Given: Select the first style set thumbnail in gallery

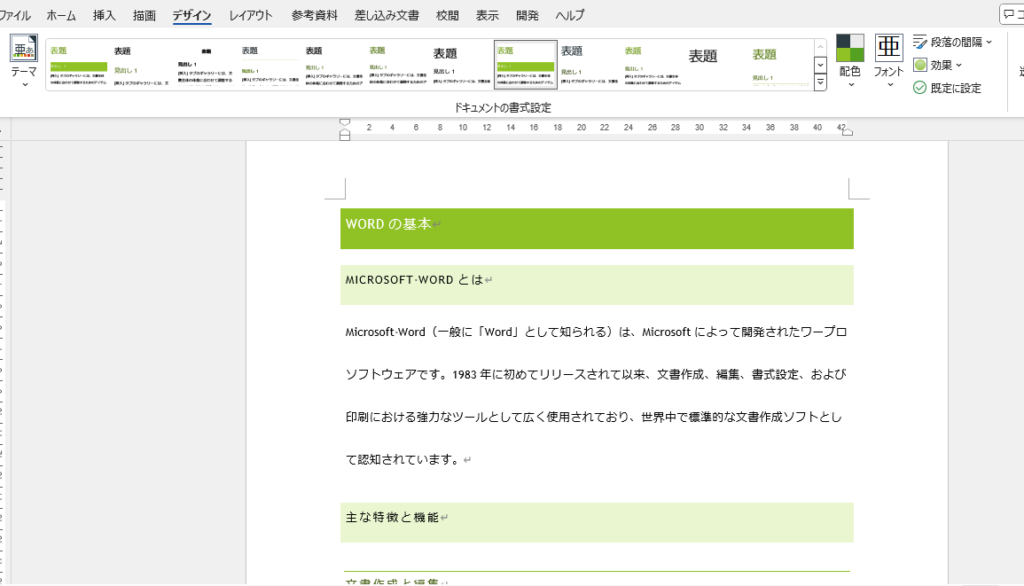Looking at the screenshot, I should click(78, 65).
